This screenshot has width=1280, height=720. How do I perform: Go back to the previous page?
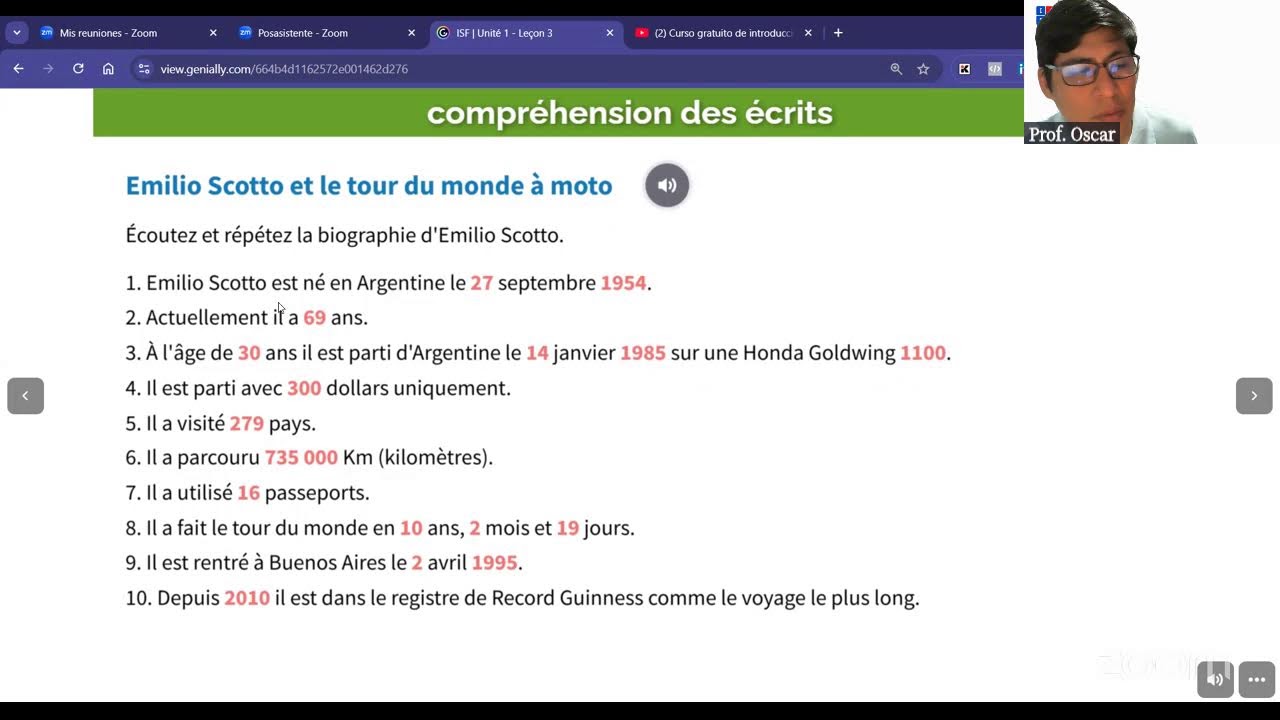(x=18, y=69)
